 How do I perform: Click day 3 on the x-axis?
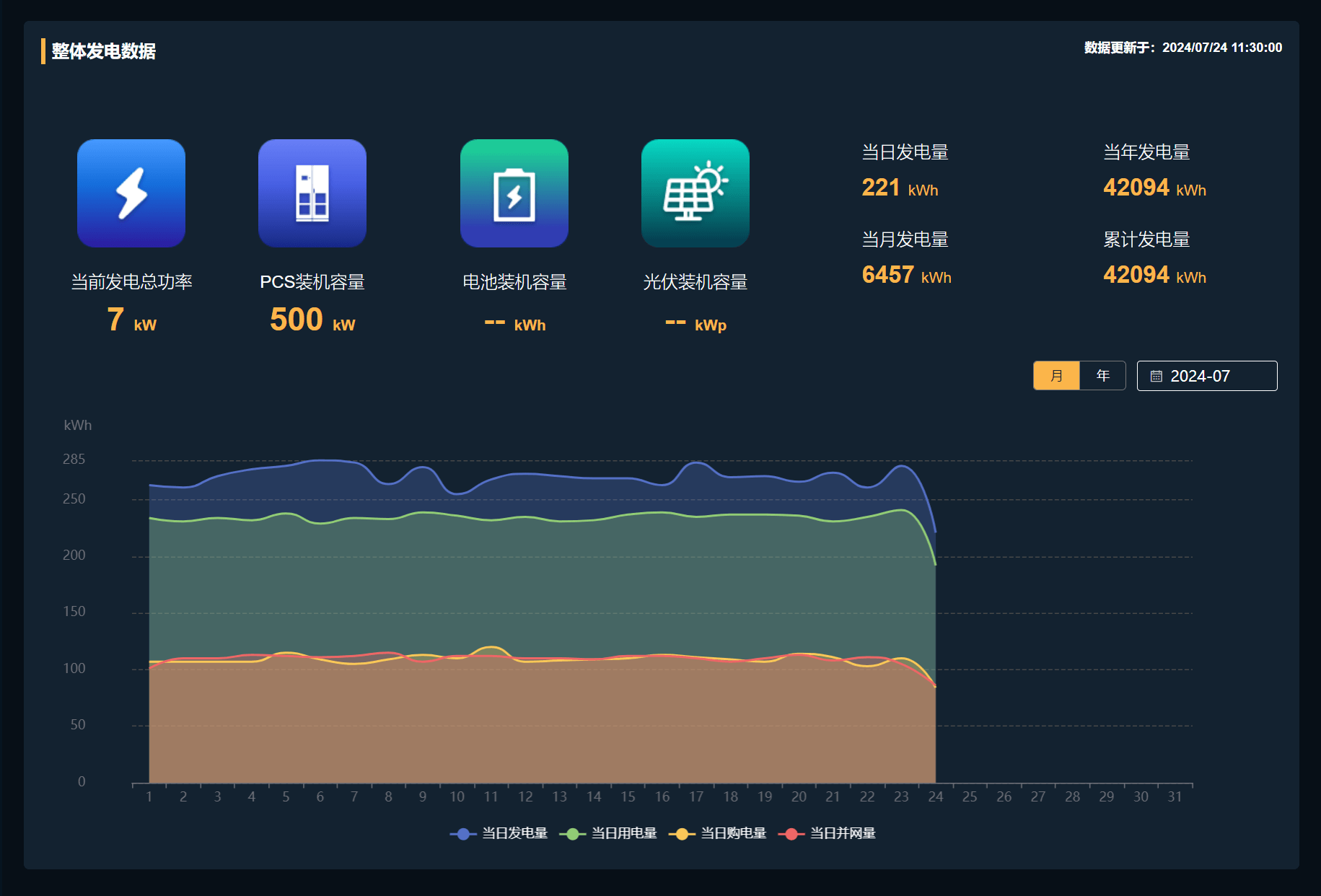(218, 797)
